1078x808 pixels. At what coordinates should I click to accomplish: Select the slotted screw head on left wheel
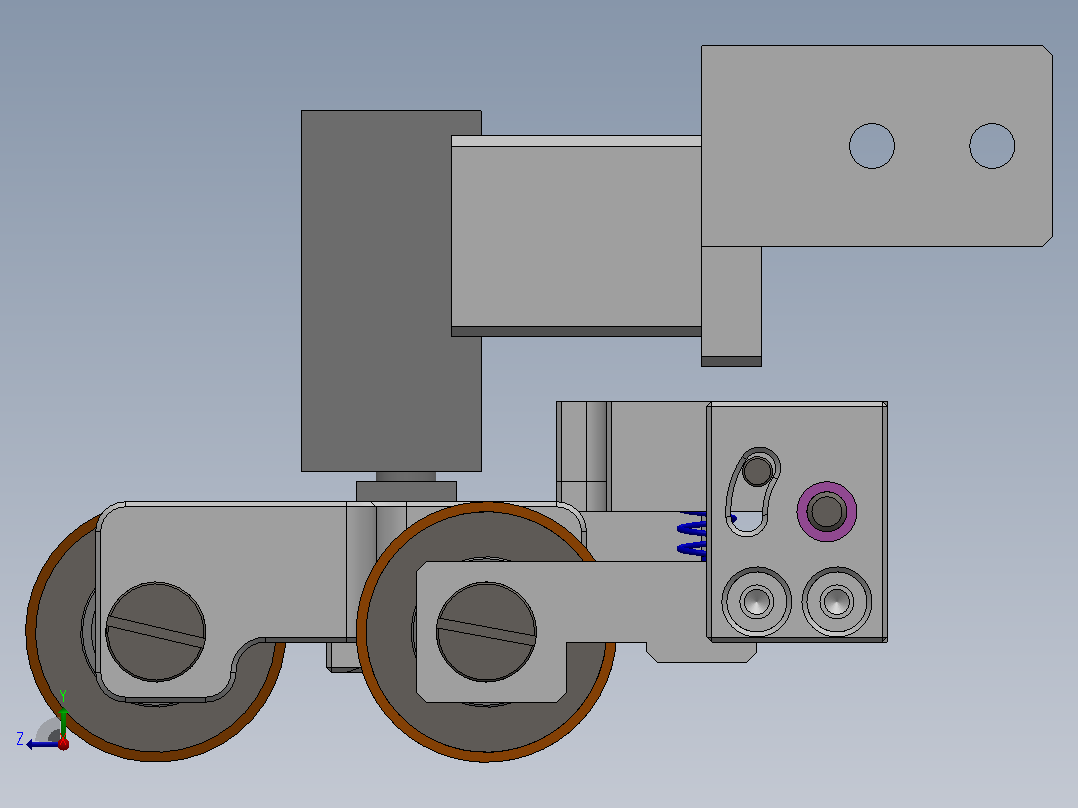pos(155,632)
